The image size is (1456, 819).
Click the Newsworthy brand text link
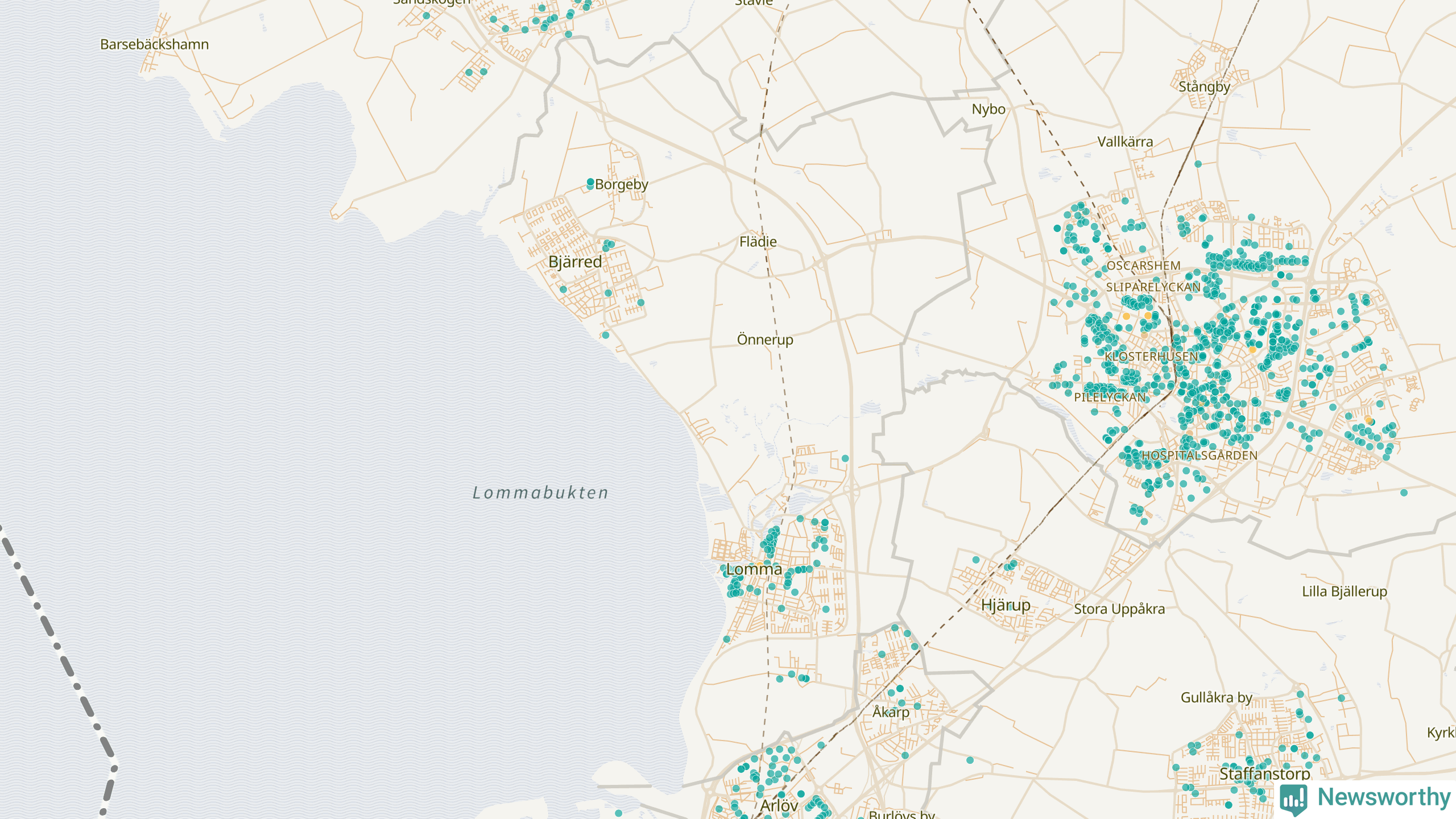point(1384,797)
